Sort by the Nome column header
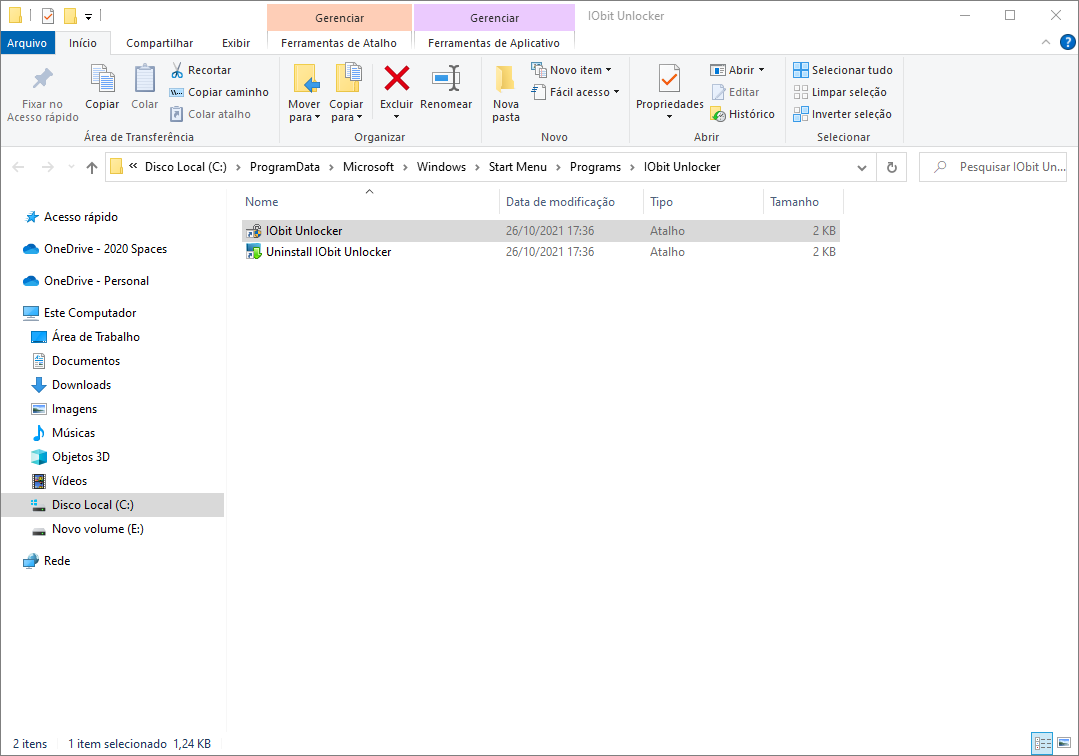The width and height of the screenshot is (1079, 756). click(370, 202)
